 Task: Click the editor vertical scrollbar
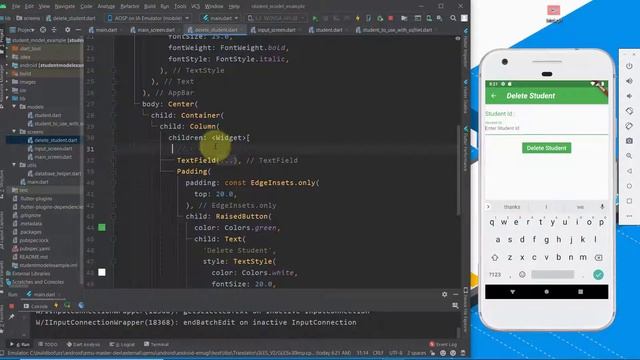coord(458,169)
